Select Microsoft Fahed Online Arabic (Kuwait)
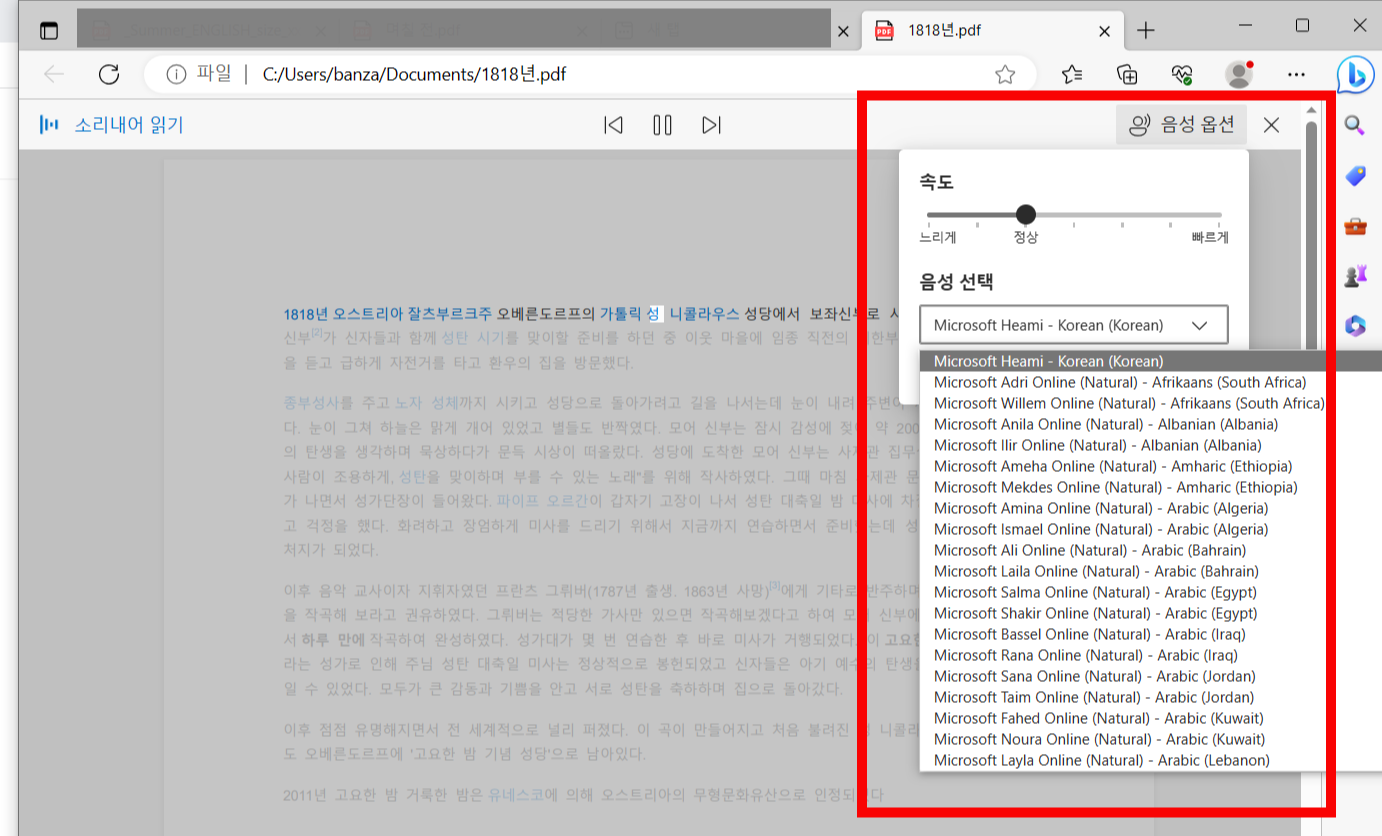This screenshot has width=1382, height=836. [1150, 718]
